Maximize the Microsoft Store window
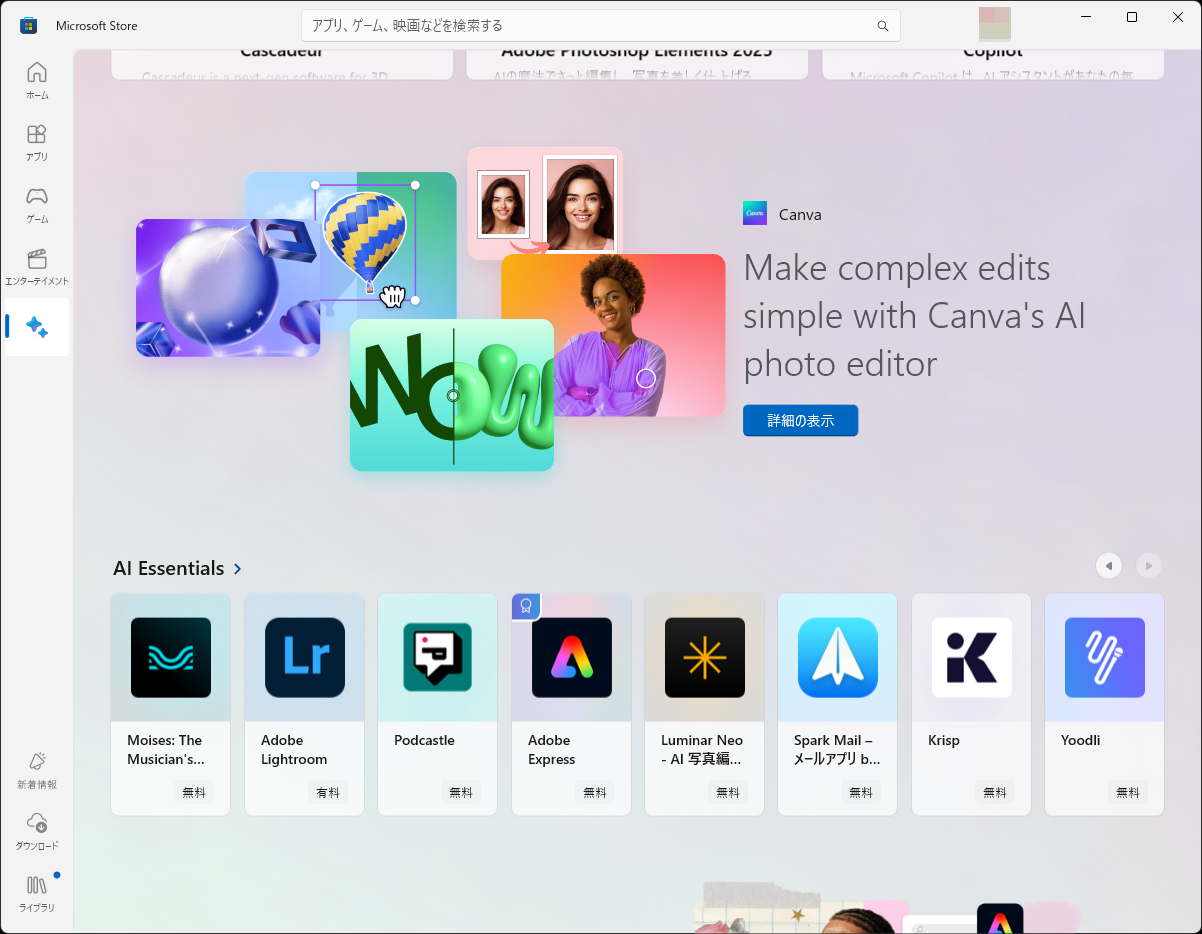Screen dimensions: 1202x934 [1132, 17]
